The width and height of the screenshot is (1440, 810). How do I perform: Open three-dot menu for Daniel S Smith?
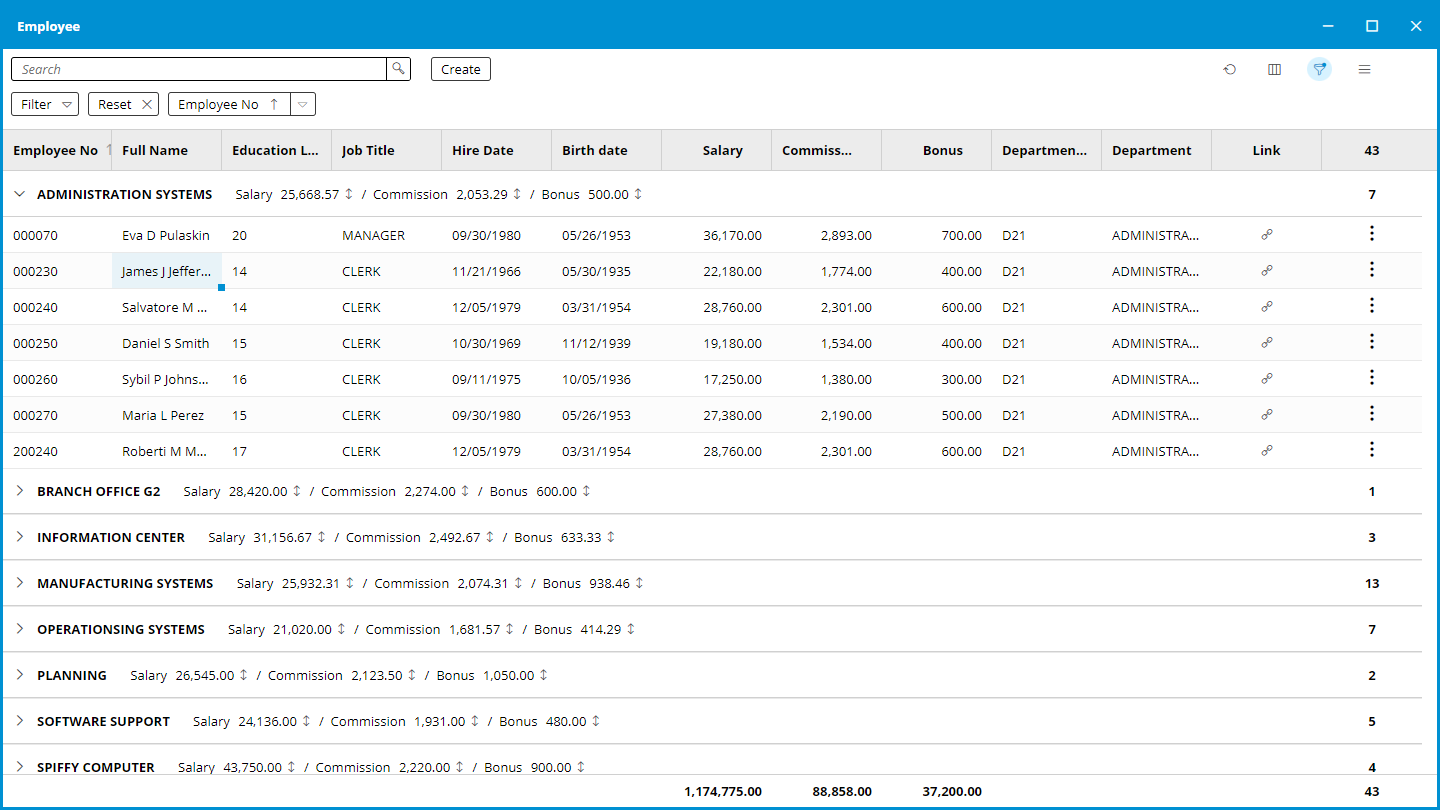1371,342
